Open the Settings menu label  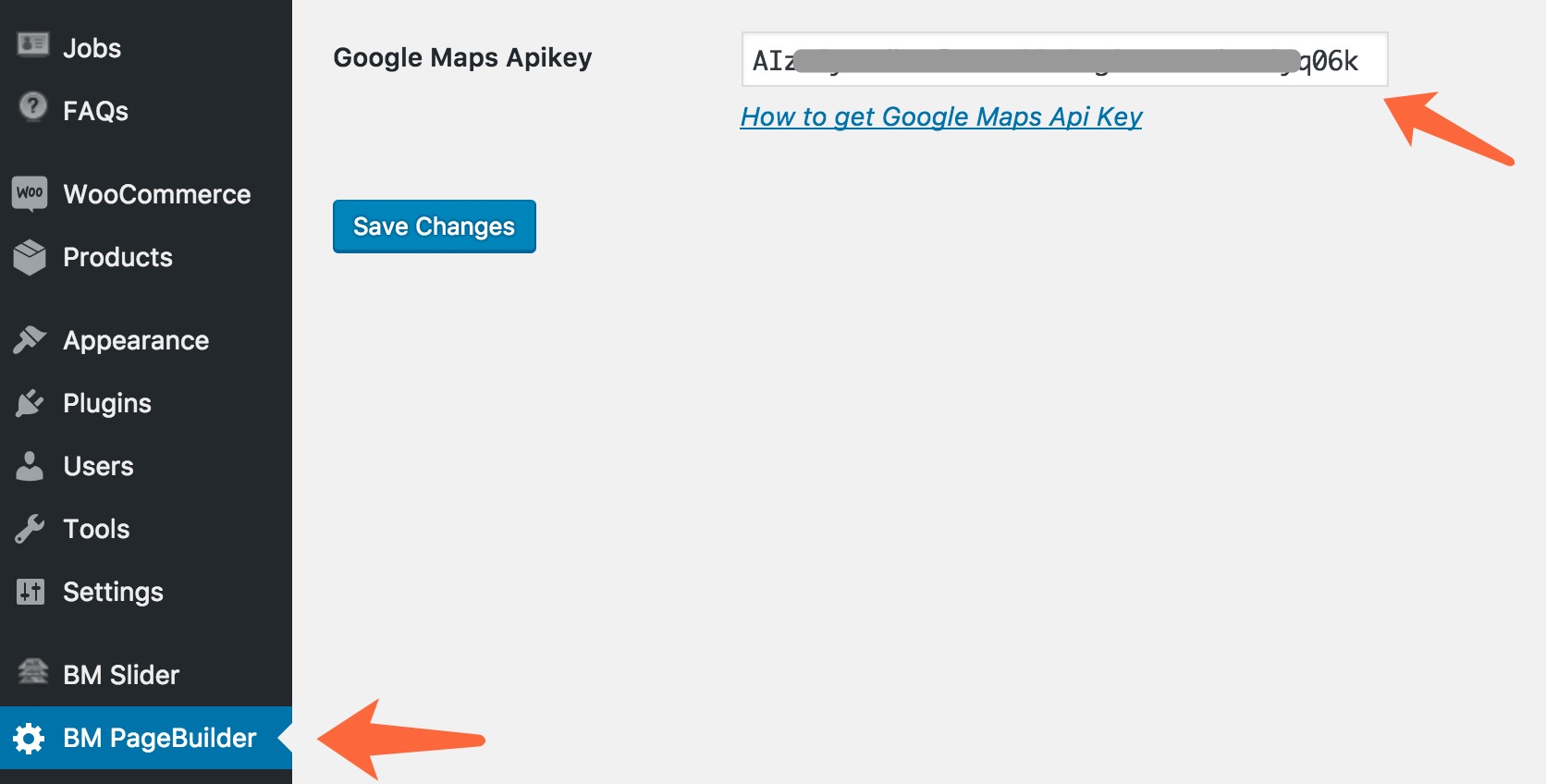(x=113, y=592)
